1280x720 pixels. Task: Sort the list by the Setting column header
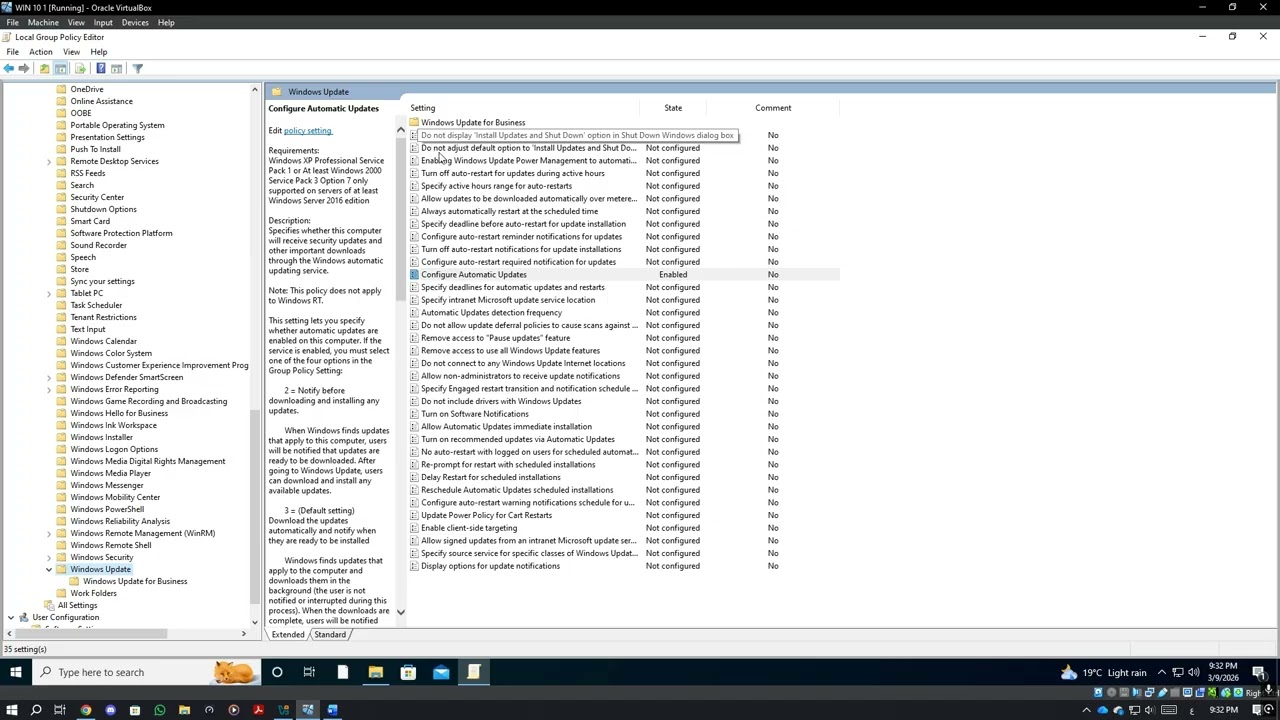423,108
